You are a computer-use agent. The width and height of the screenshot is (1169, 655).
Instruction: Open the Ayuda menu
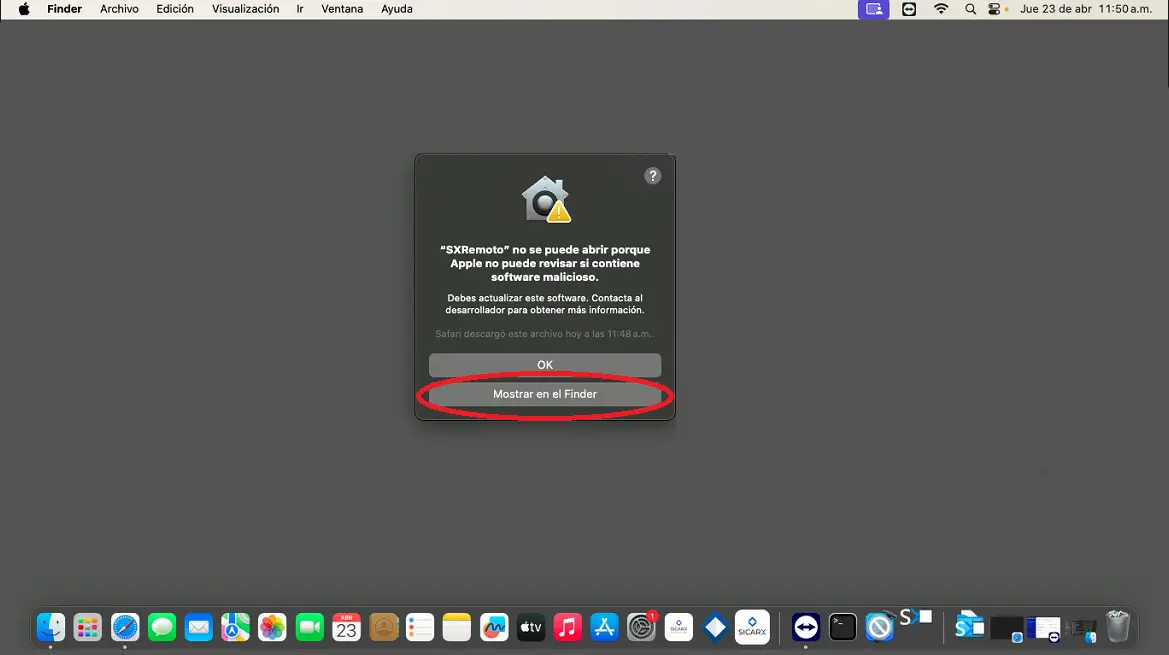point(397,9)
